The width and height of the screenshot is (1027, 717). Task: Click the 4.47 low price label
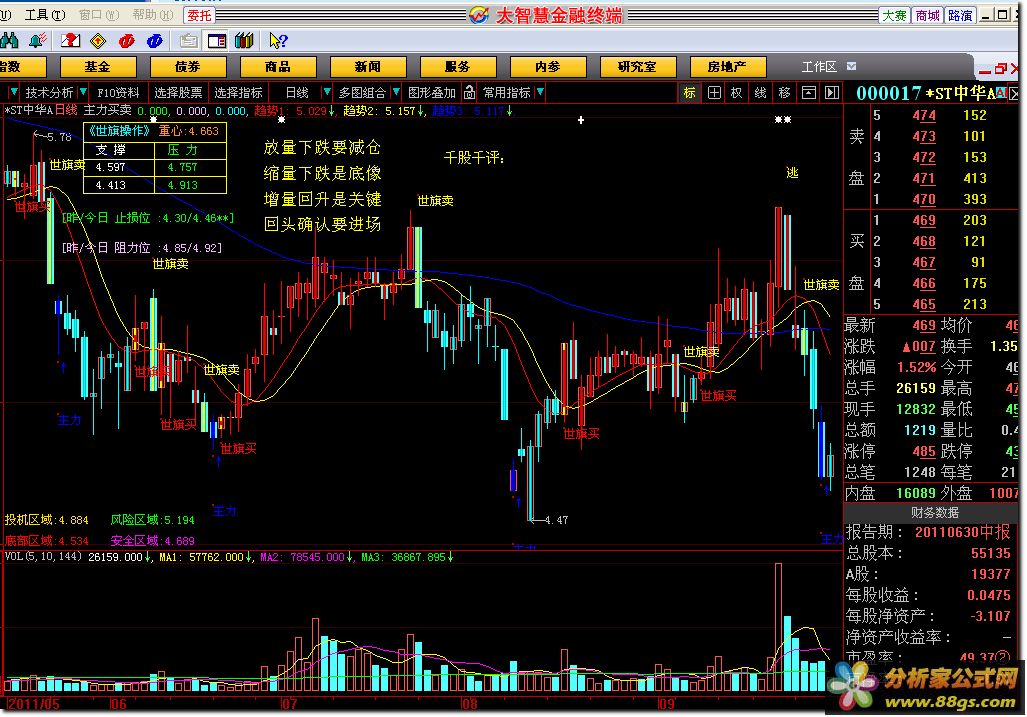click(x=557, y=520)
